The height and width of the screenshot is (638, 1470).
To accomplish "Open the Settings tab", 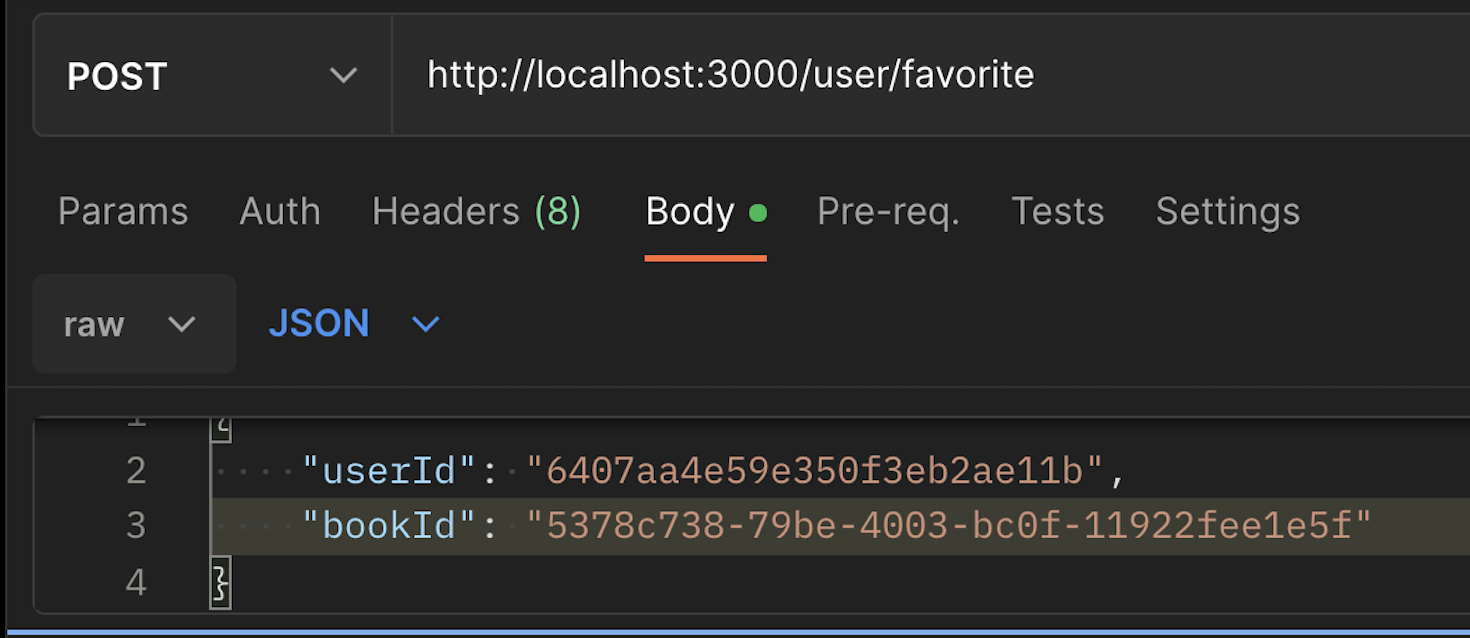I will coord(1228,212).
